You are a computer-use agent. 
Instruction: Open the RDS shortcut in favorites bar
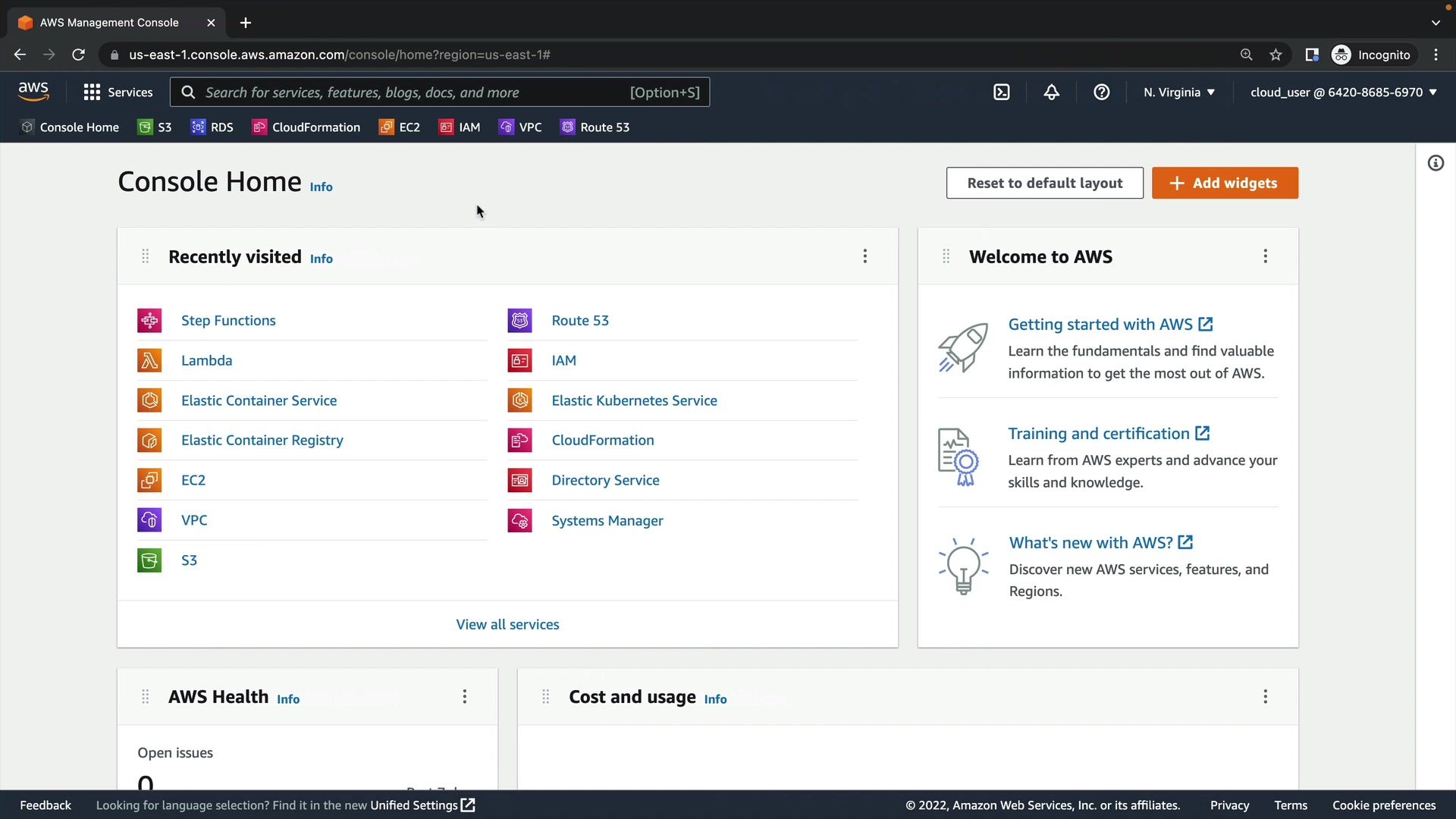(x=212, y=127)
